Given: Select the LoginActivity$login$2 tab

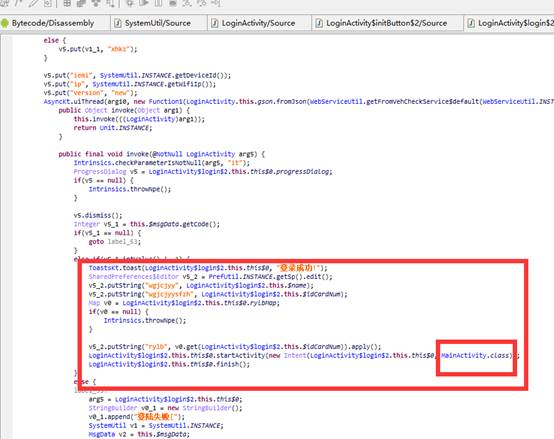Looking at the screenshot, I should (509, 23).
